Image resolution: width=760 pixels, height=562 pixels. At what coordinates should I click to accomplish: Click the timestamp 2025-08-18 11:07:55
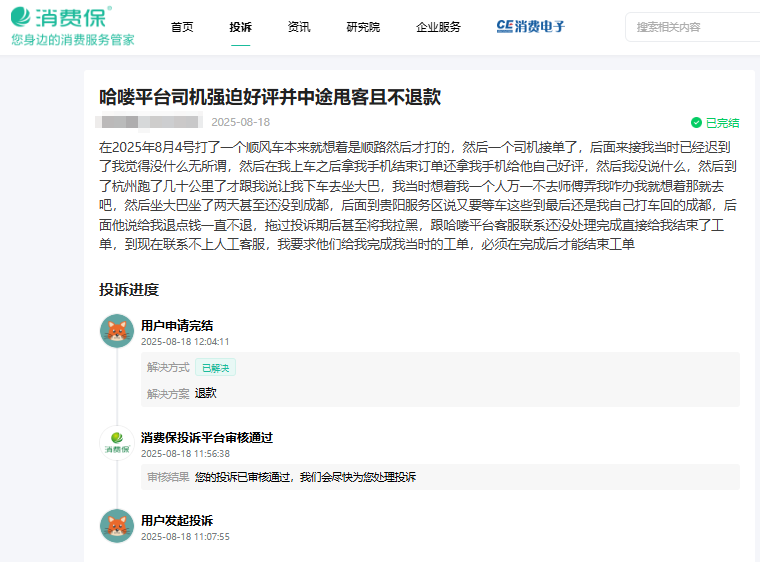(x=185, y=537)
